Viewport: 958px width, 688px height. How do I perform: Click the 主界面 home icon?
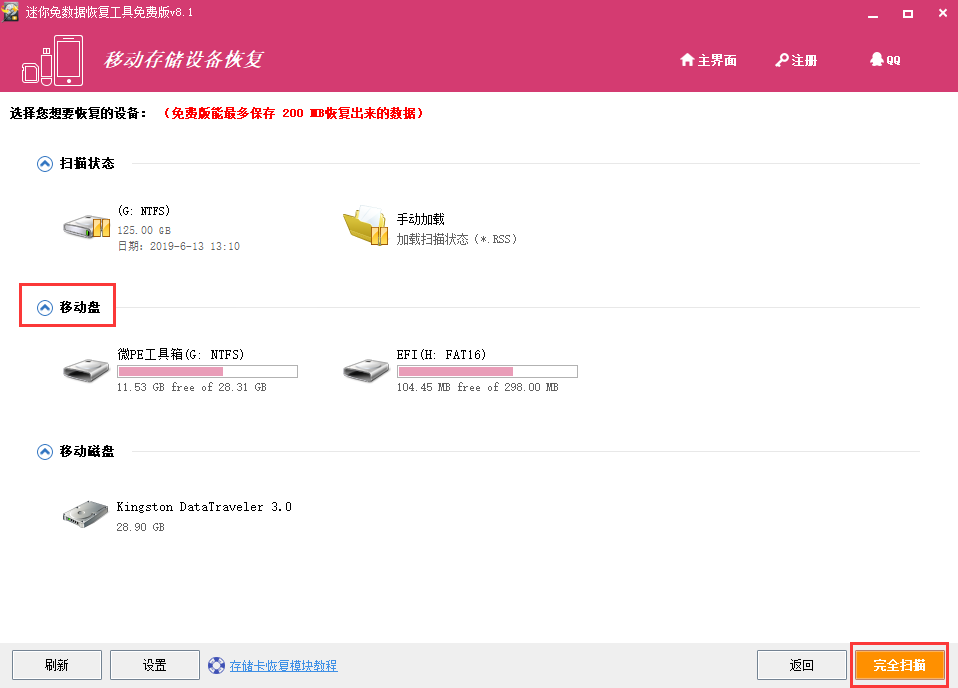687,59
